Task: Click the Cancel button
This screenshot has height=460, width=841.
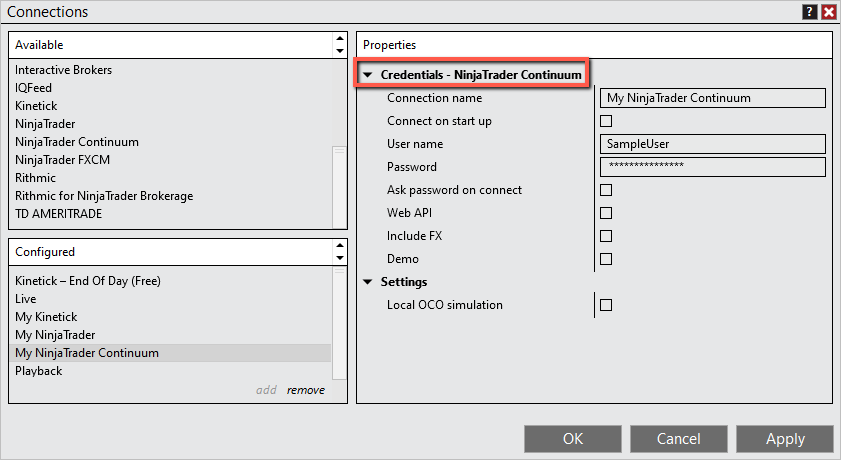Action: 678,439
